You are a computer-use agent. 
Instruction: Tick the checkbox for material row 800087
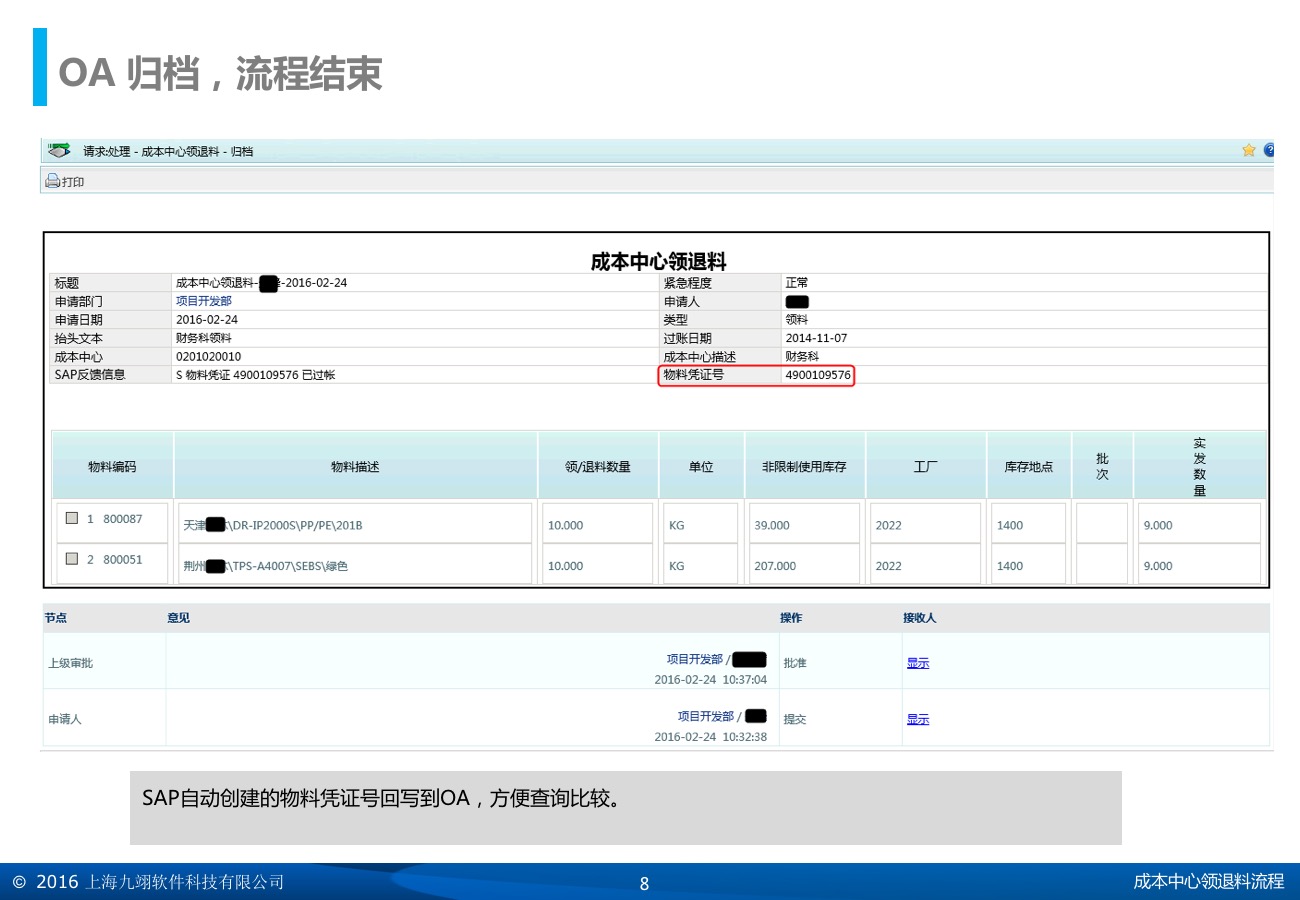(71, 519)
